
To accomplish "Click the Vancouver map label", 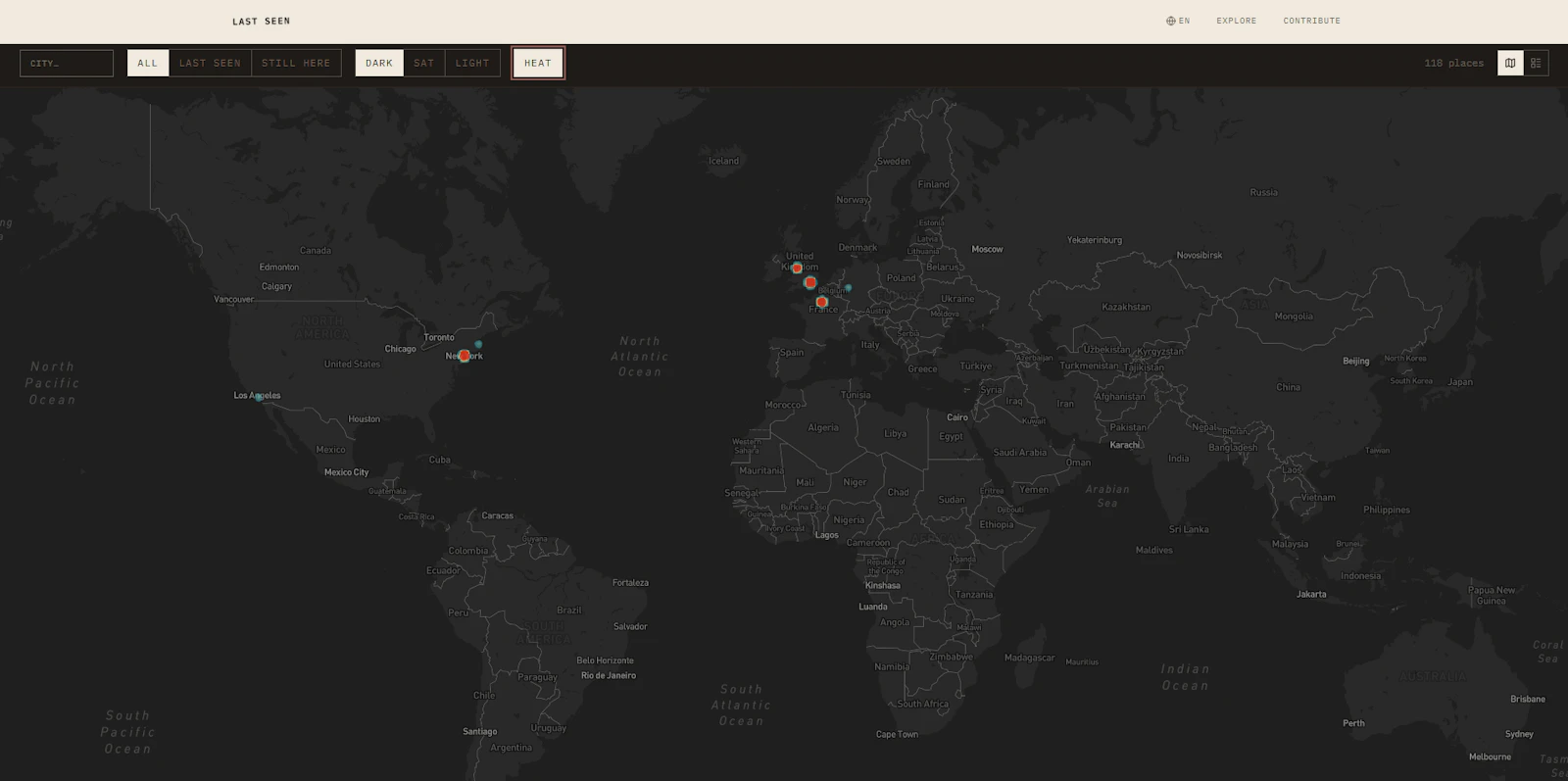I will (233, 299).
